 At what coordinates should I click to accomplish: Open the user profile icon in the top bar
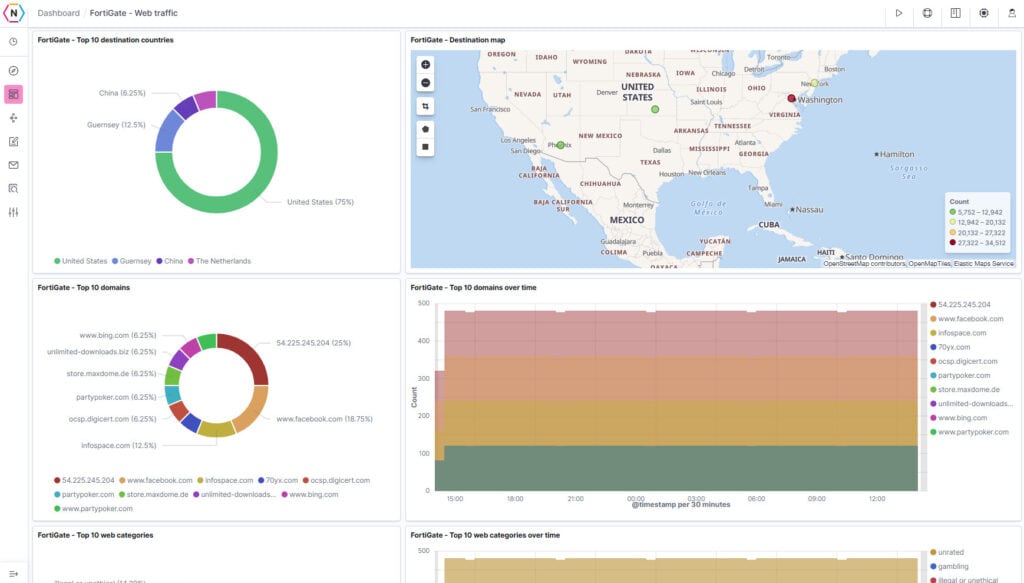[x=1011, y=13]
